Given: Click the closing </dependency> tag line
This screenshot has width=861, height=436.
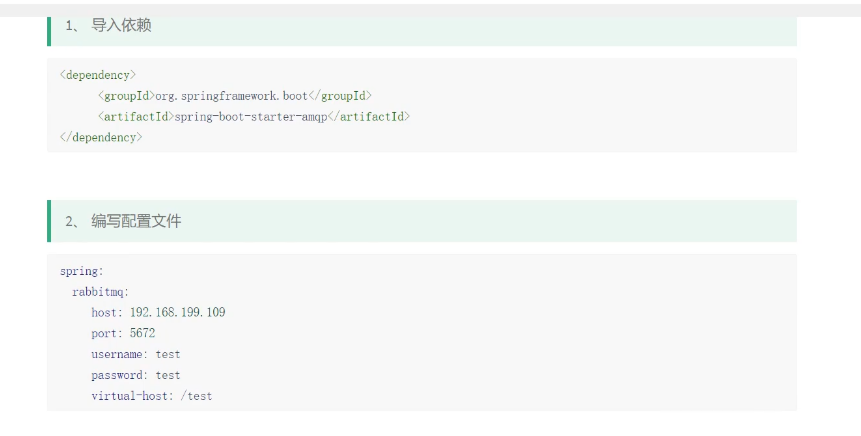Looking at the screenshot, I should coord(101,137).
